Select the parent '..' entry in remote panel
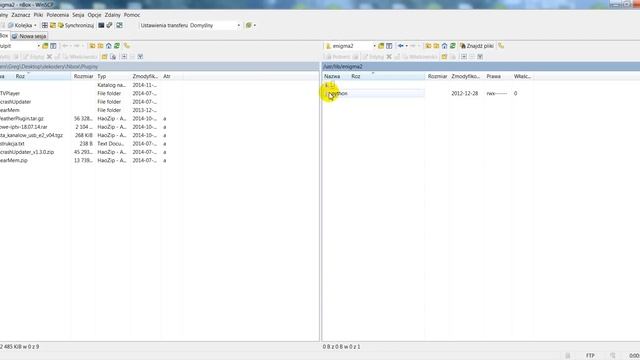This screenshot has width=640, height=360. pyautogui.click(x=329, y=85)
